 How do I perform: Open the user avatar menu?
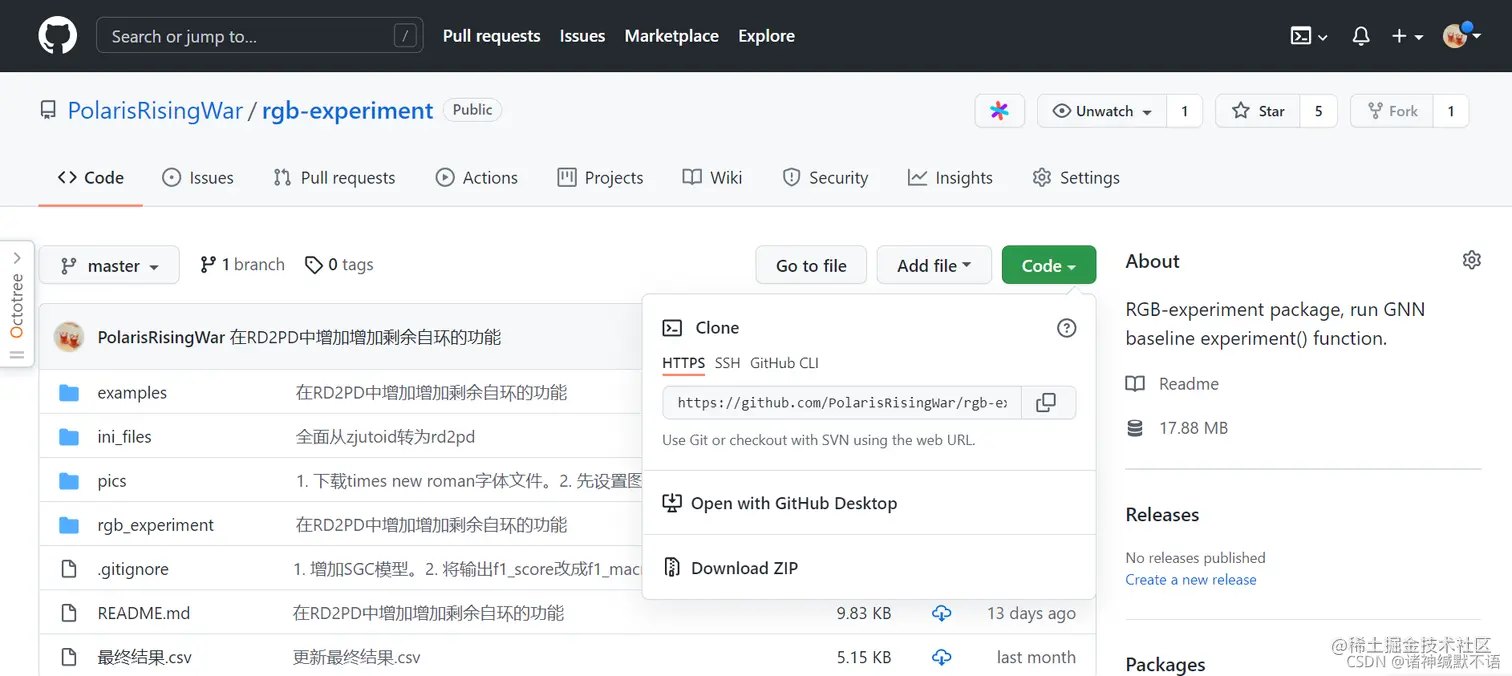pyautogui.click(x=1462, y=36)
